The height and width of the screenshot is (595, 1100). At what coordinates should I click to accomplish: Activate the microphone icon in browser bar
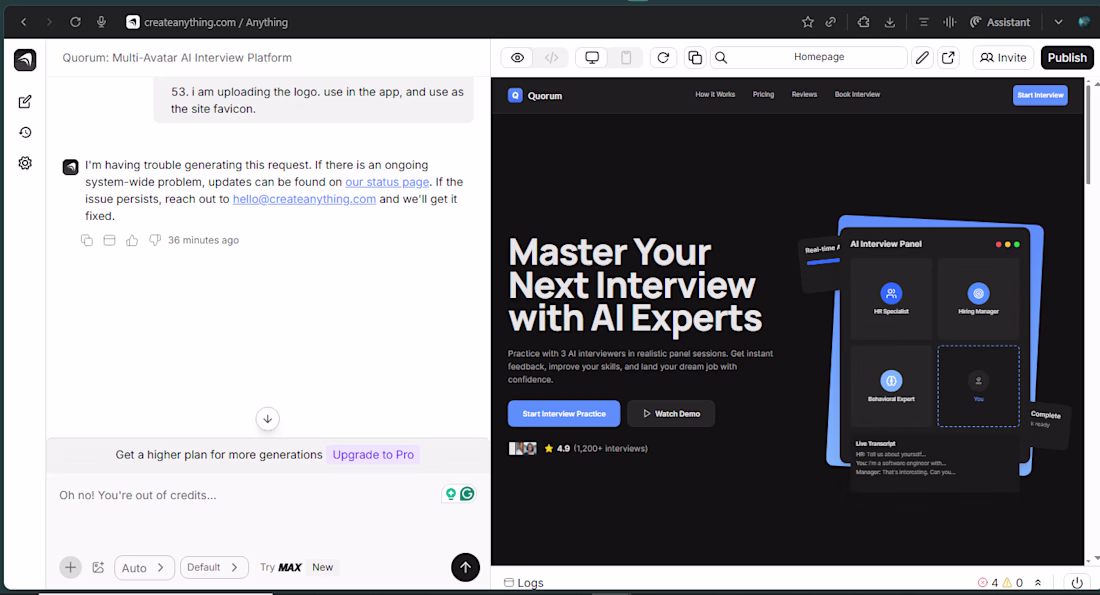click(x=101, y=22)
